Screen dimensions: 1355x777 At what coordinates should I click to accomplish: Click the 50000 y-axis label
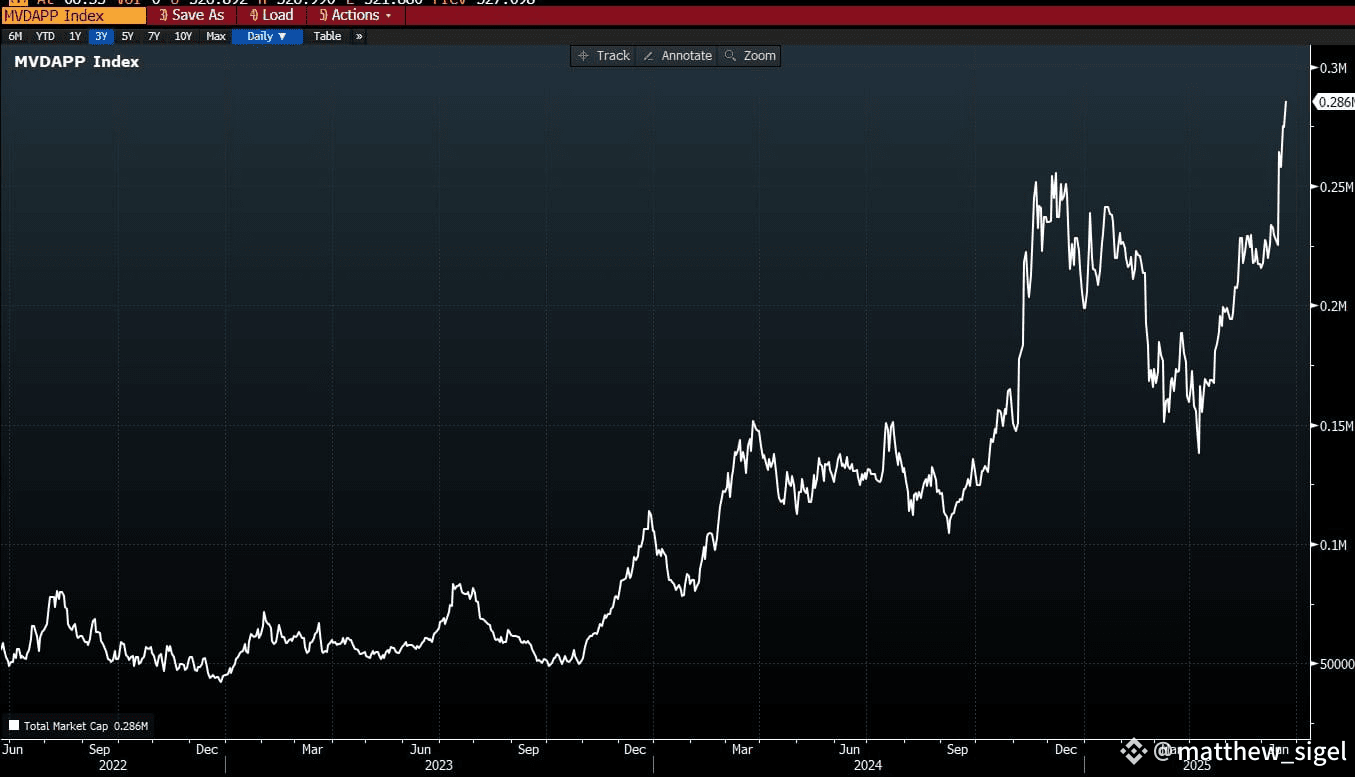(1337, 664)
